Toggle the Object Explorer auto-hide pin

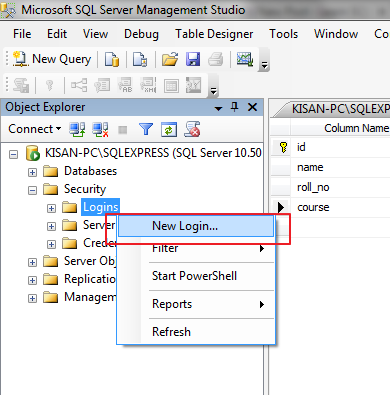(x=235, y=107)
